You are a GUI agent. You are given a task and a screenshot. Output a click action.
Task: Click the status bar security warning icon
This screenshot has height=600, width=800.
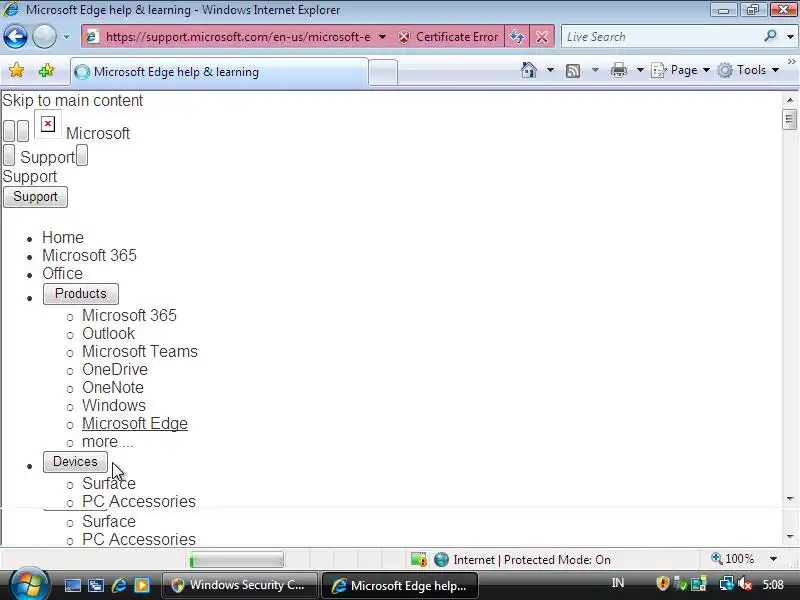419,560
